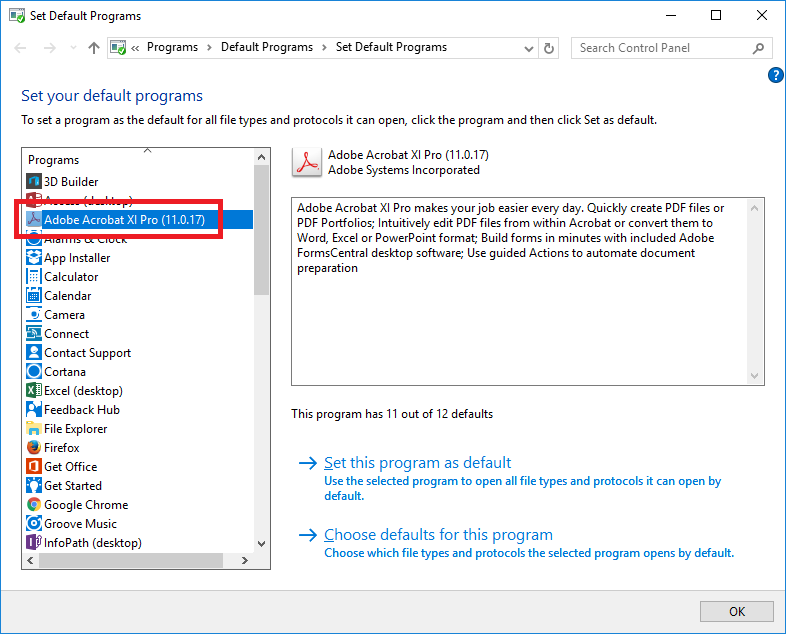Click the 3D Builder app icon
The width and height of the screenshot is (786, 634).
34,181
